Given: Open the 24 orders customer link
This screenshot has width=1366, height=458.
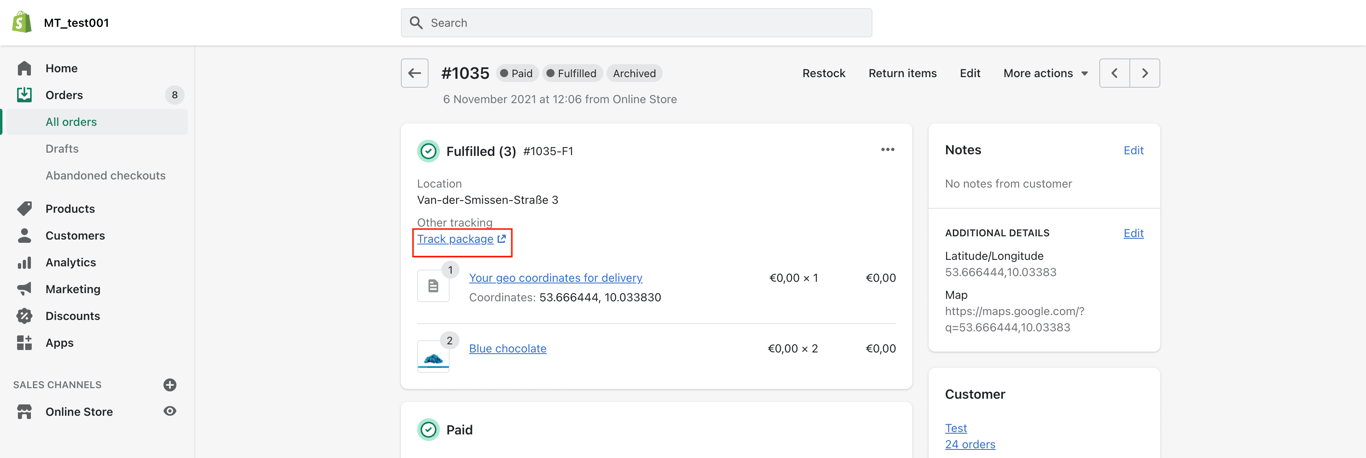Looking at the screenshot, I should [x=970, y=444].
